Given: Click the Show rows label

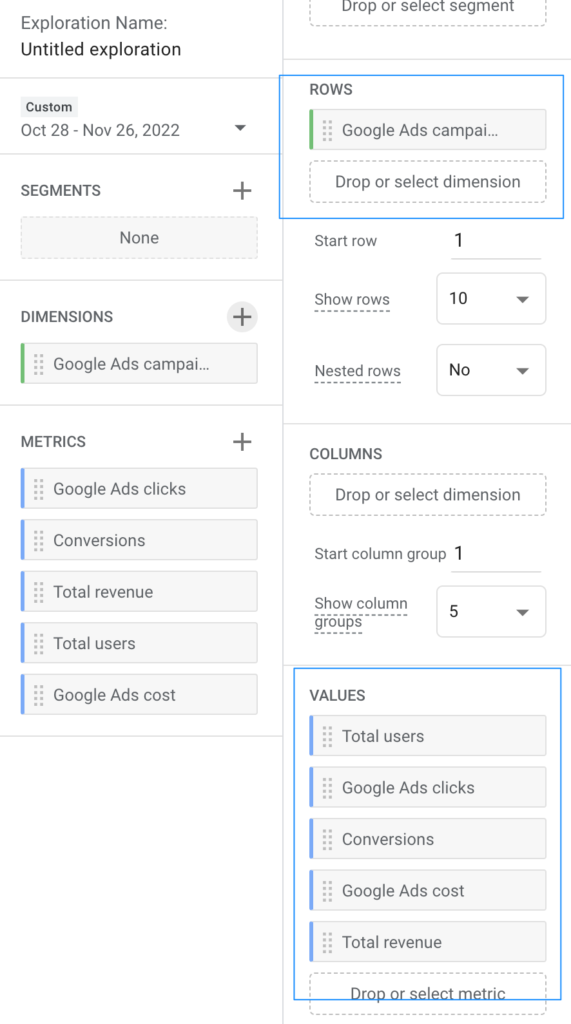Looking at the screenshot, I should pyautogui.click(x=352, y=300).
